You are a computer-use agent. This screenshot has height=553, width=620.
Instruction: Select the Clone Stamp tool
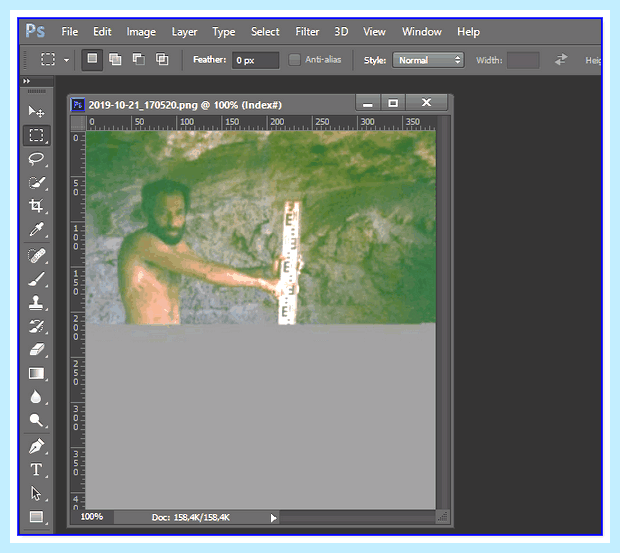point(36,303)
